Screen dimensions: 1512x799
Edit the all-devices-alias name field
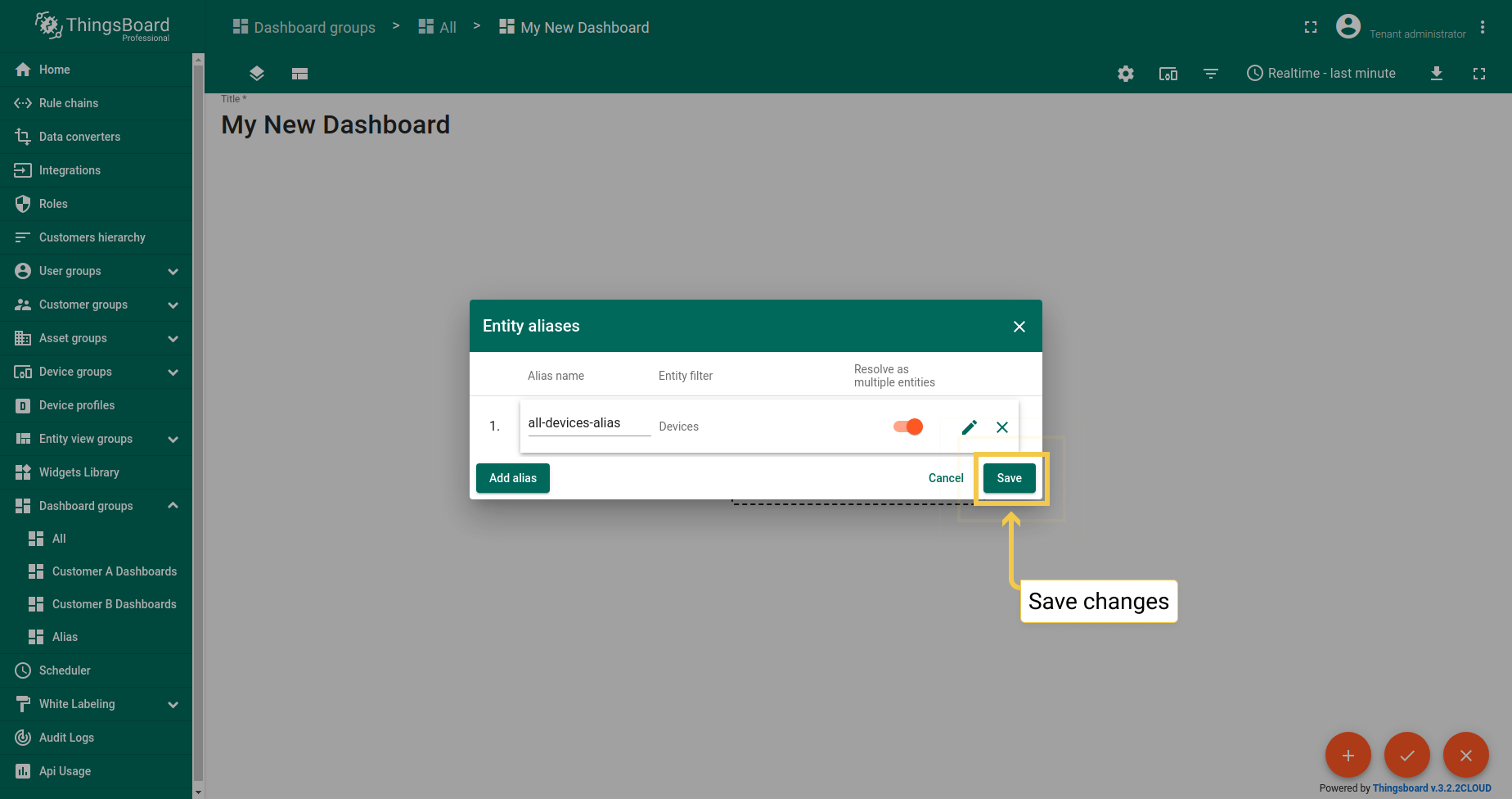click(x=589, y=423)
